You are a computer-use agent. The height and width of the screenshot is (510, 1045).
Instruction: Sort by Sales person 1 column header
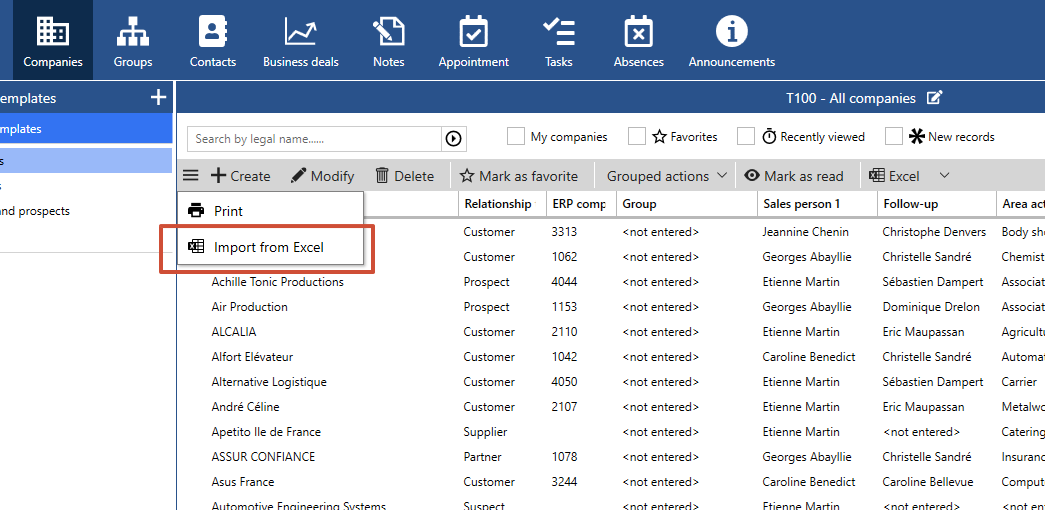pos(817,204)
